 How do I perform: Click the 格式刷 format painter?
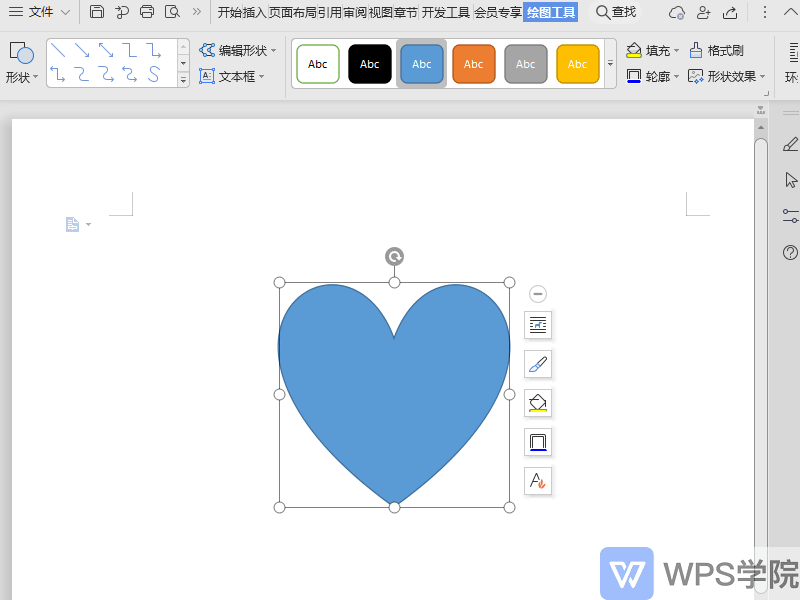(x=716, y=50)
